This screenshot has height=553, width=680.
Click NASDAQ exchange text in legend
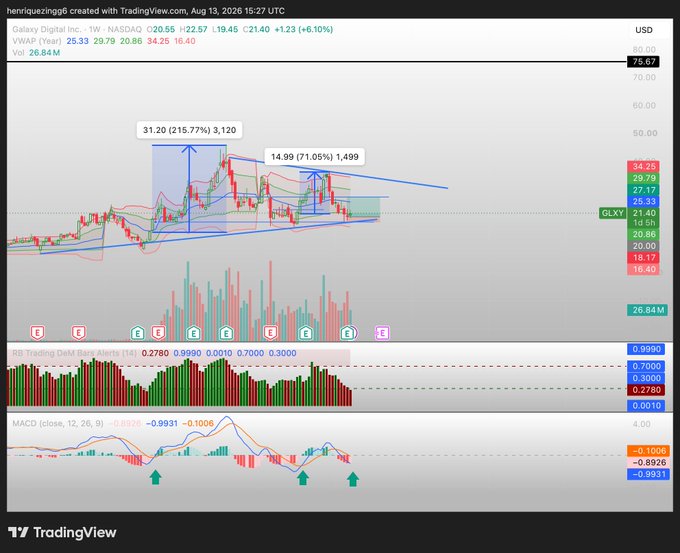pyautogui.click(x=124, y=29)
